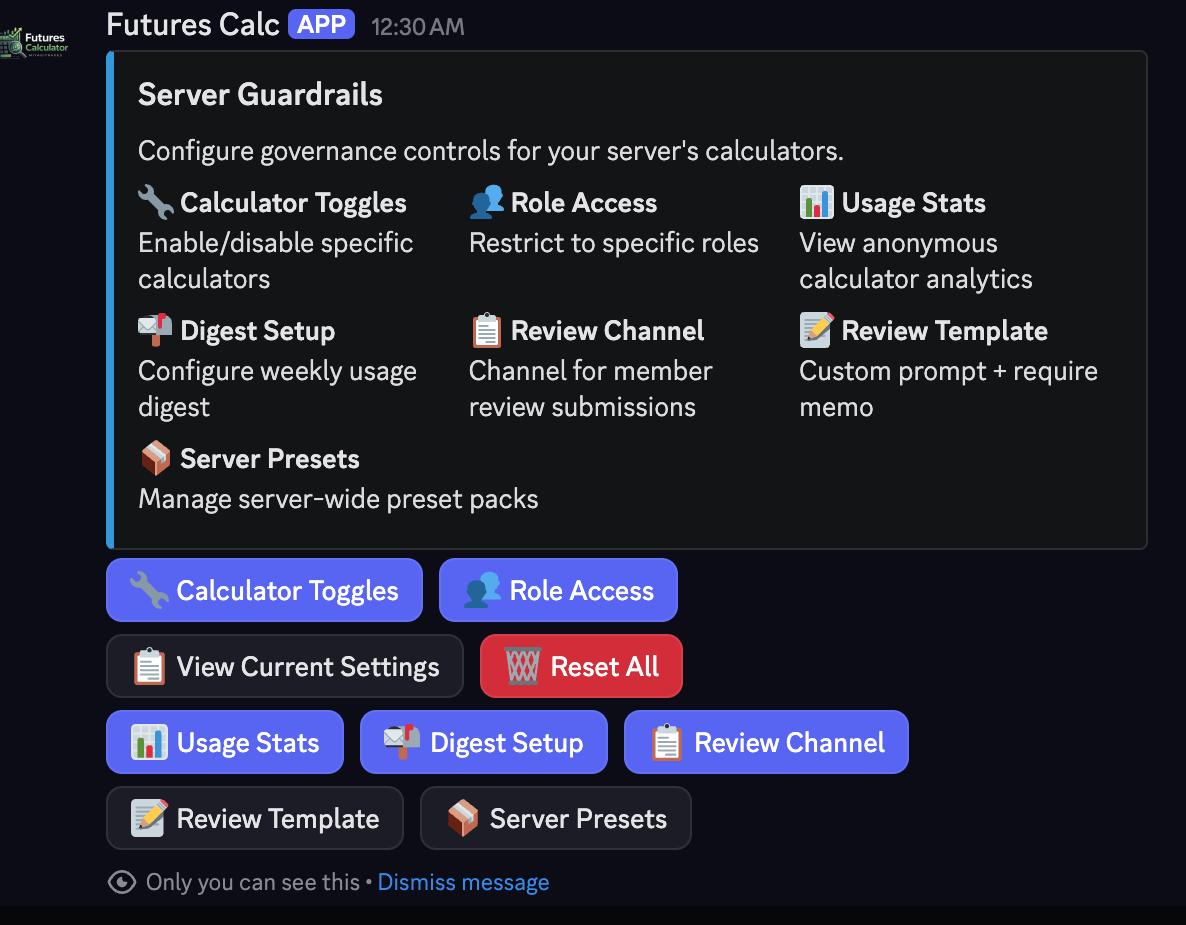Screen dimensions: 1186x925
Task: Click the Futures Calculator bot avatar
Action: 34,42
